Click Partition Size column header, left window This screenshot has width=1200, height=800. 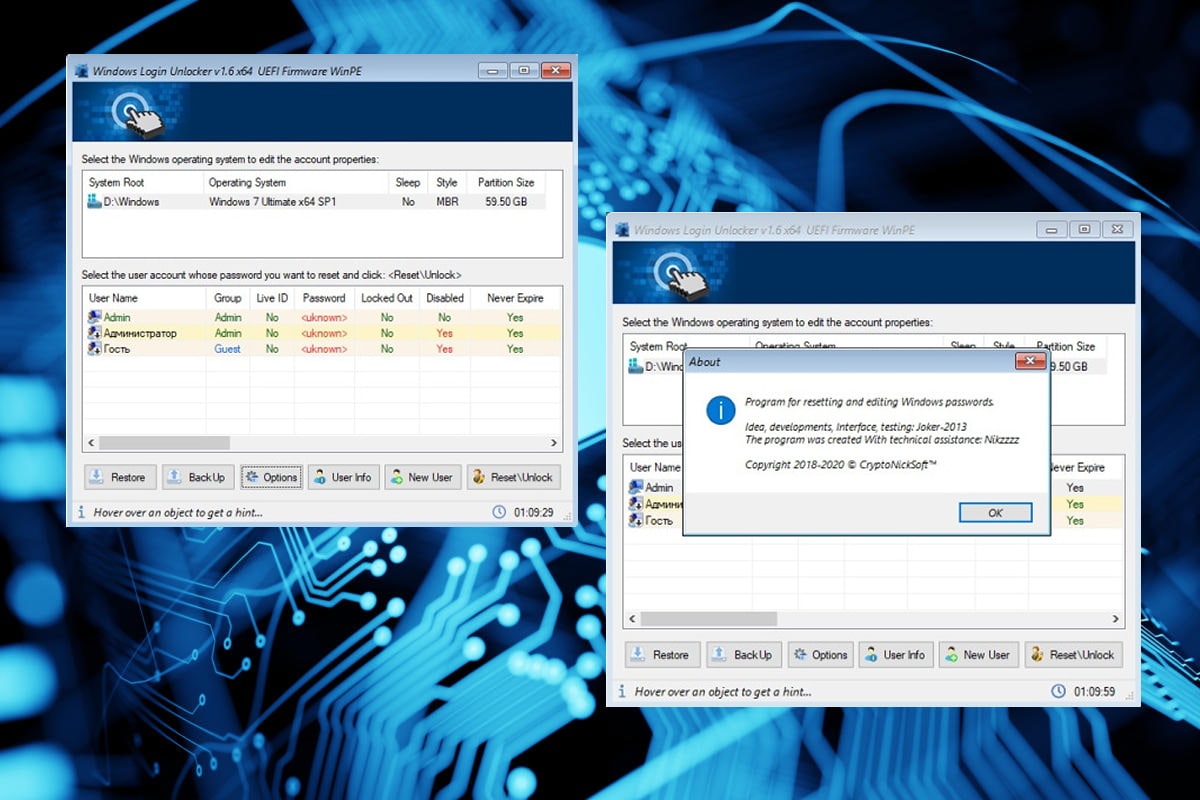(x=506, y=183)
